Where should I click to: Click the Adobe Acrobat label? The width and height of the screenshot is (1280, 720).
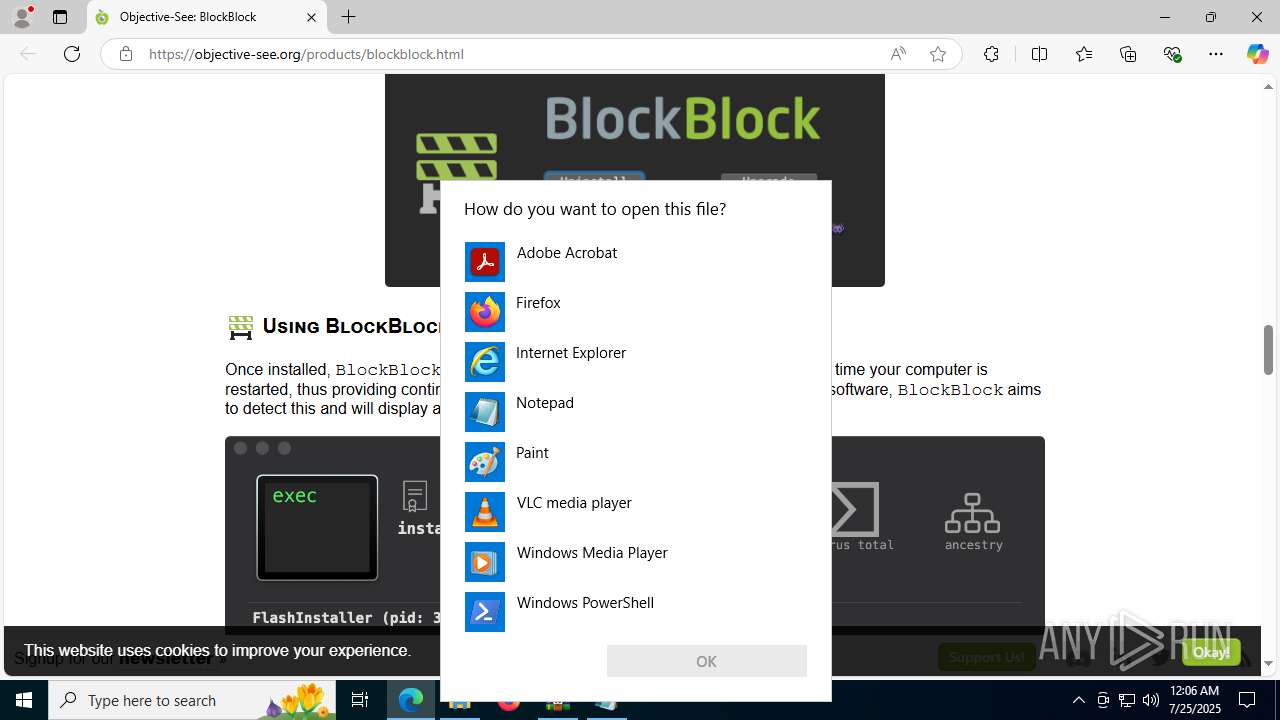pos(567,253)
